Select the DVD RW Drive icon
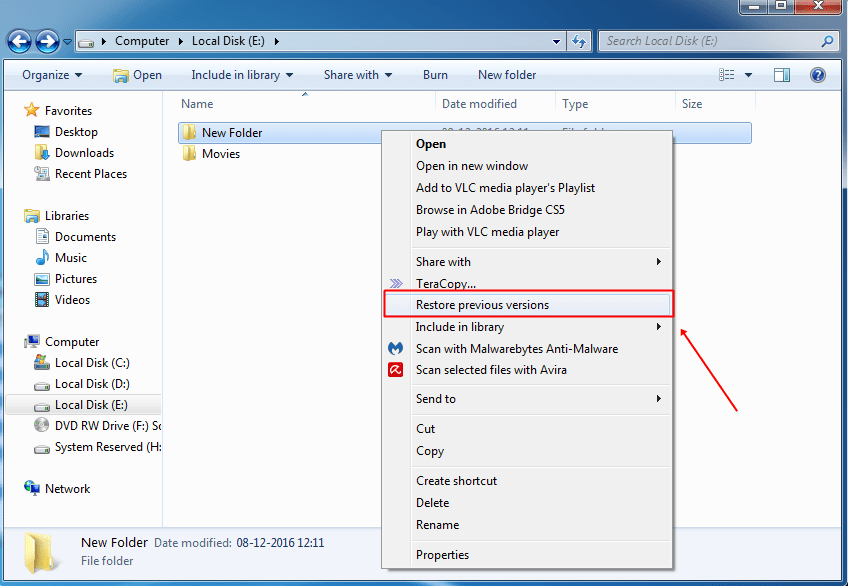Viewport: 848px width, 586px height. 40,426
